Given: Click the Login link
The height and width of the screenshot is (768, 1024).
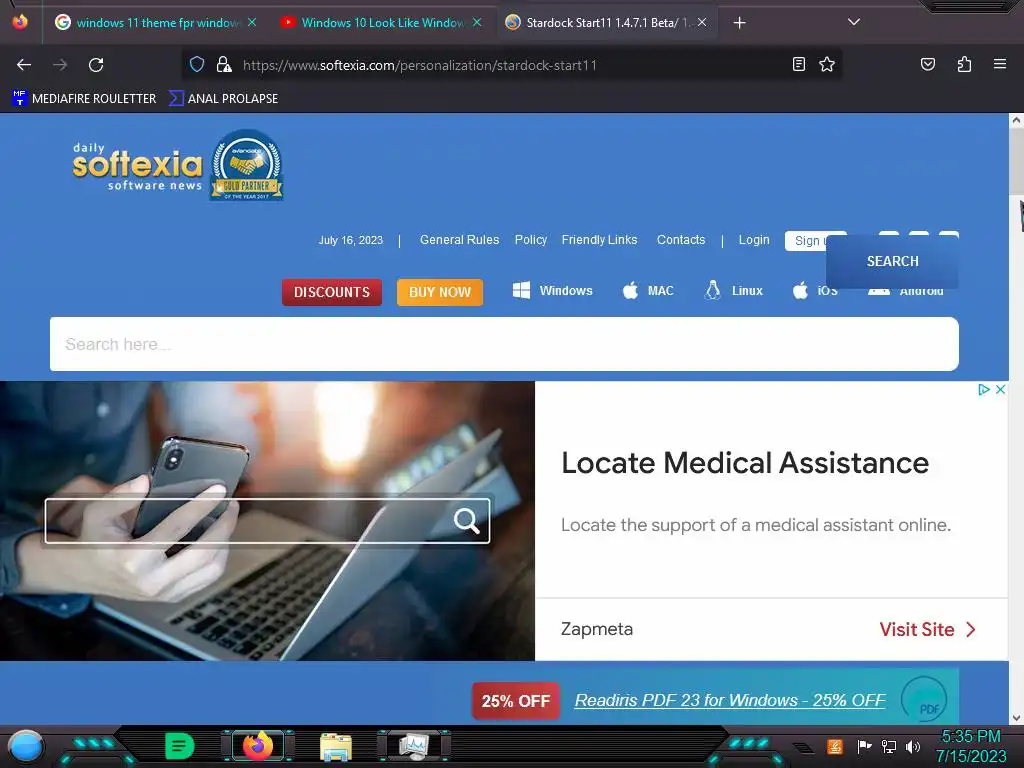Looking at the screenshot, I should [x=754, y=240].
